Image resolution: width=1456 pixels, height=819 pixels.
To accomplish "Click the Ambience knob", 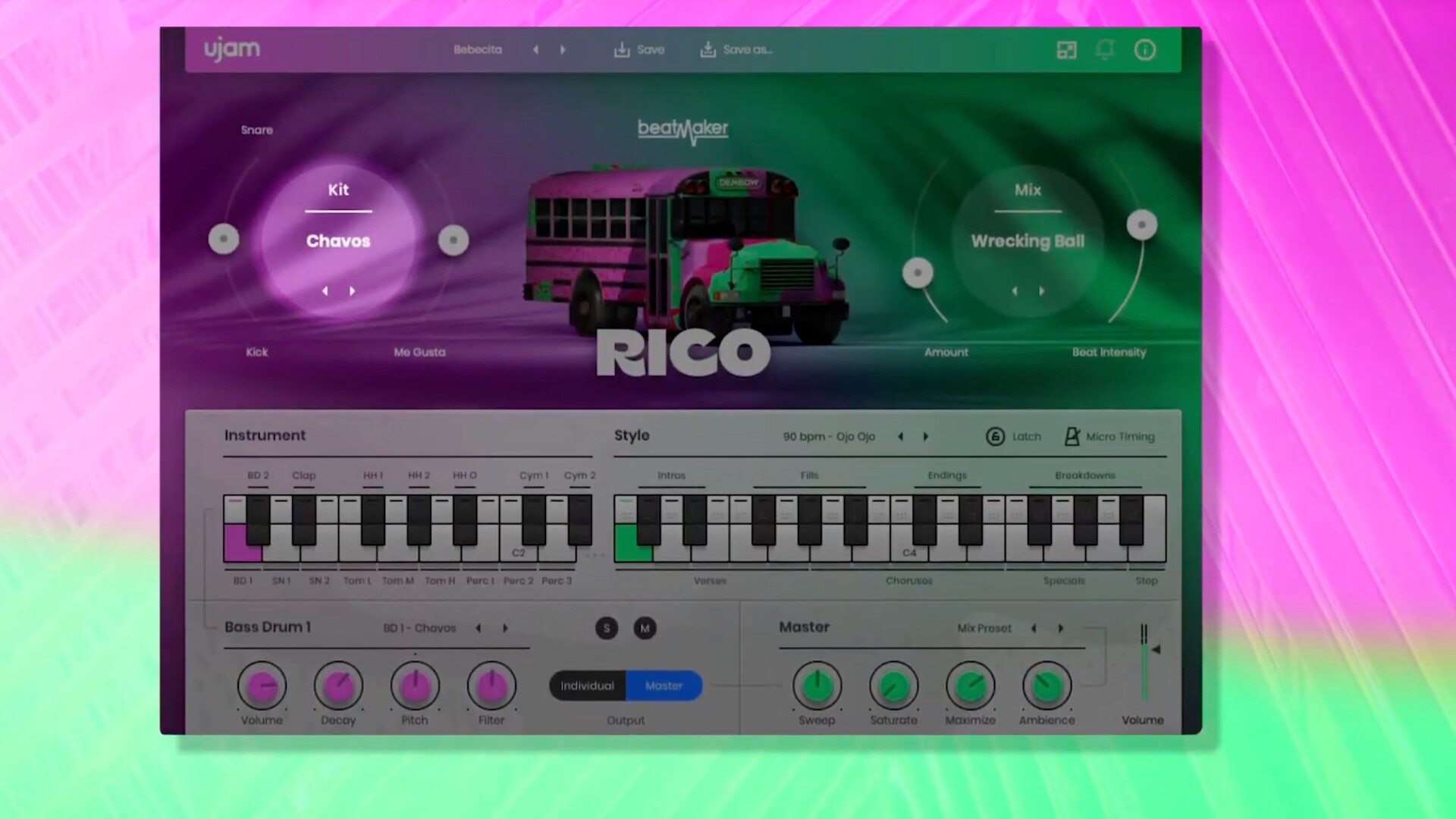I will pyautogui.click(x=1046, y=686).
